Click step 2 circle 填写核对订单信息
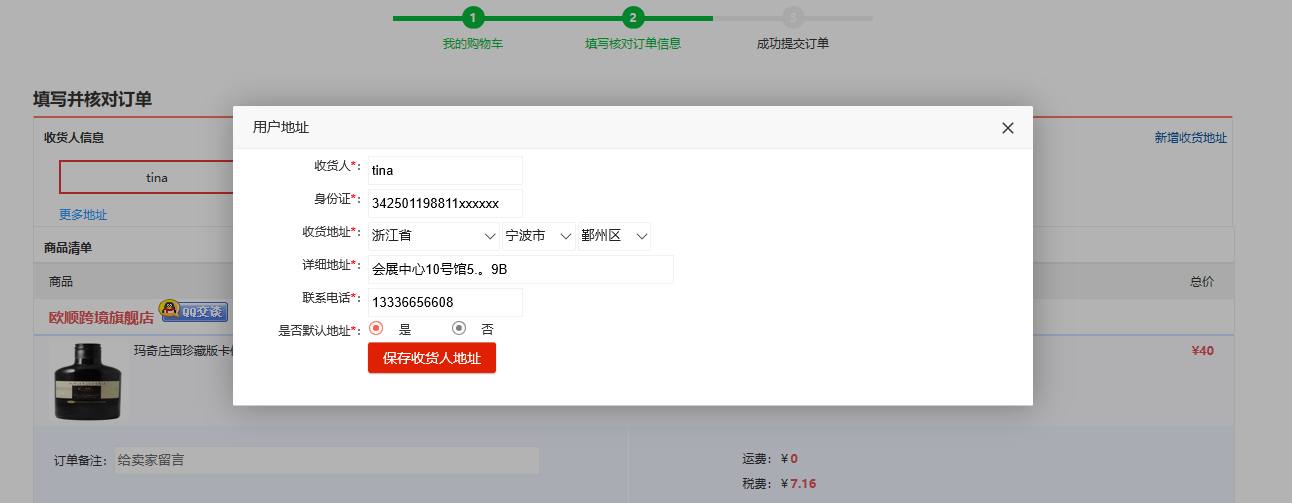The height and width of the screenshot is (503, 1292). [x=633, y=18]
